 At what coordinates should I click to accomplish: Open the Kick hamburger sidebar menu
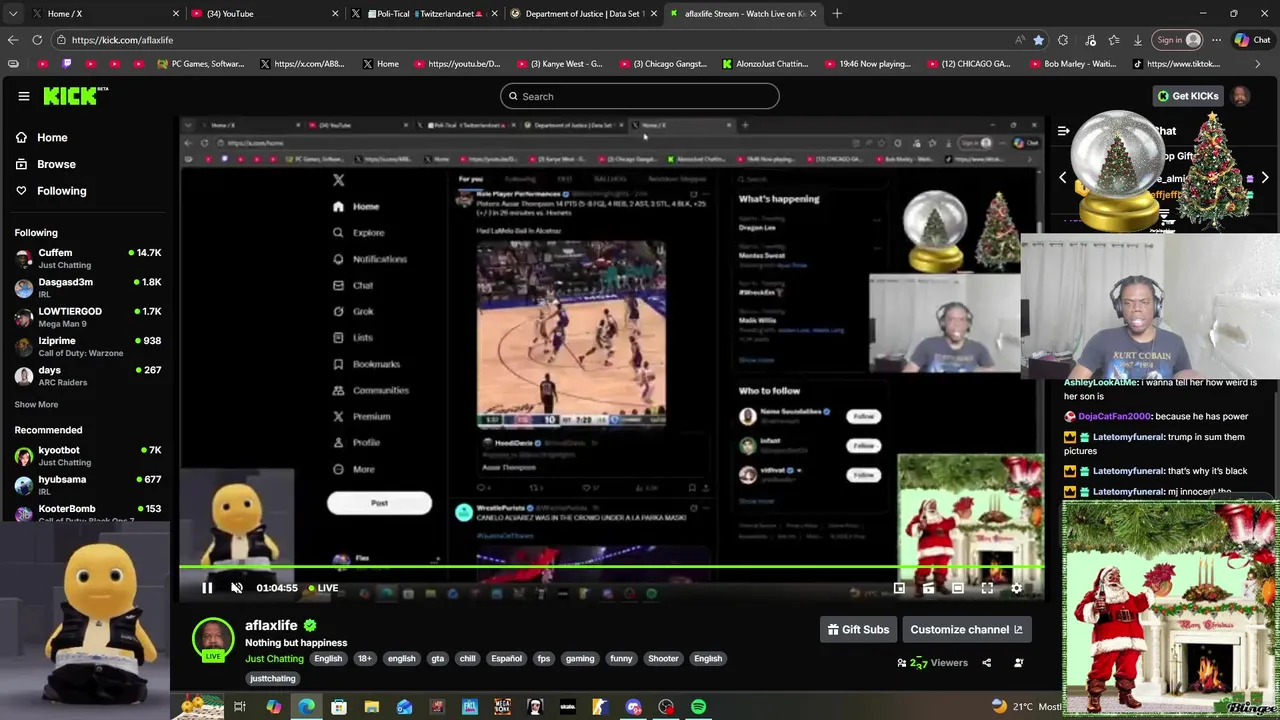(23, 96)
